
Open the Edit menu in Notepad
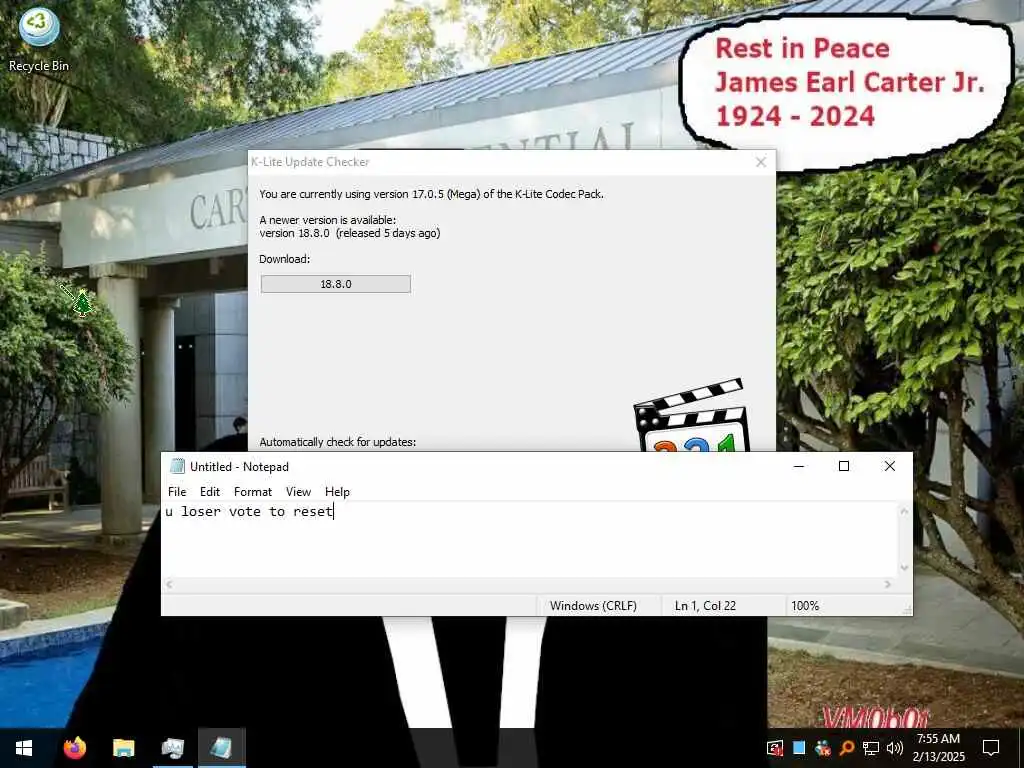[210, 492]
